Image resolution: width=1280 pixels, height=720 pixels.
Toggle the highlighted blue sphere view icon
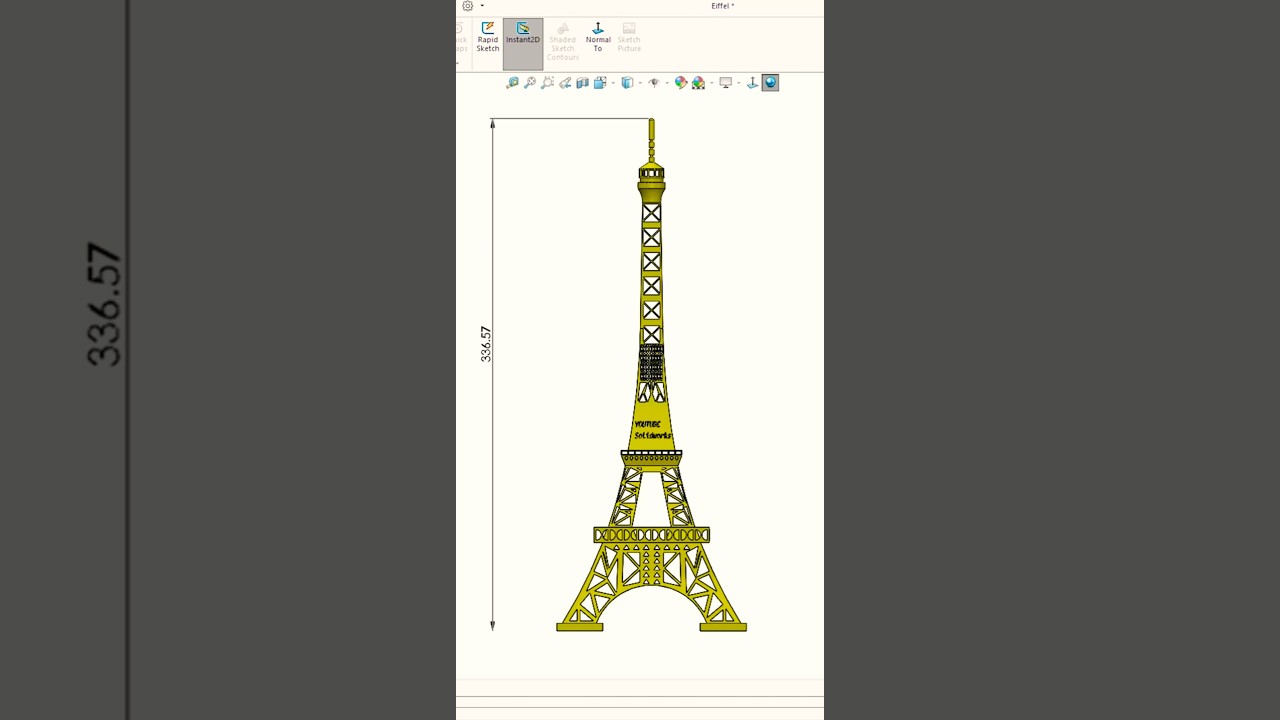(x=770, y=83)
